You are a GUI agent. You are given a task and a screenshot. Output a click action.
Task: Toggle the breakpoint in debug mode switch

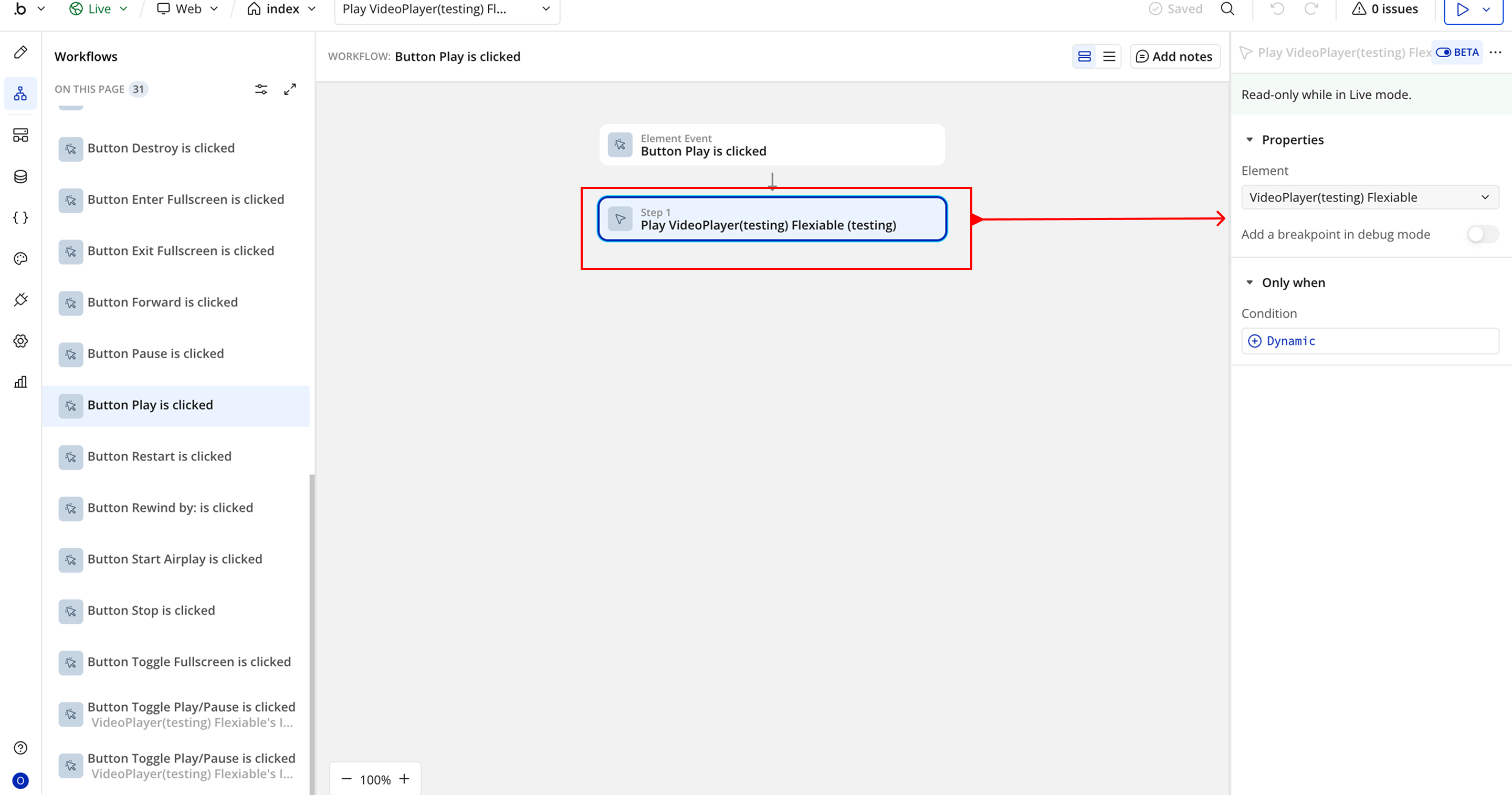click(1482, 234)
